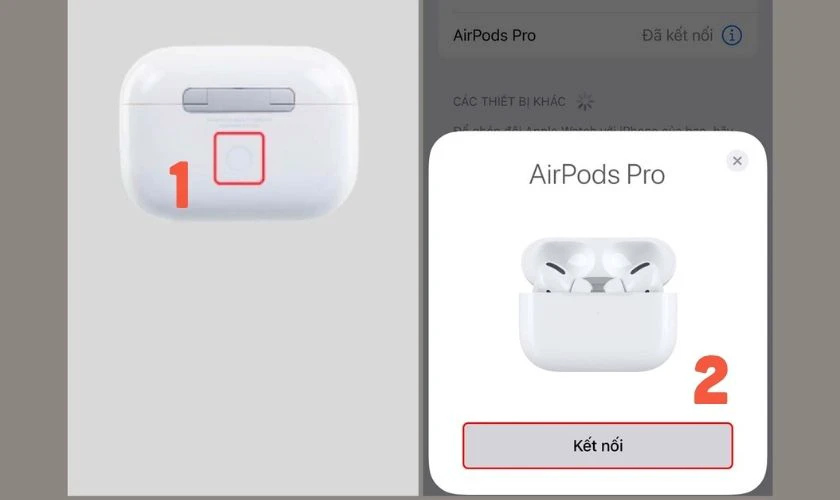Click the orange step number 1
This screenshot has height=500, width=840.
(x=179, y=184)
